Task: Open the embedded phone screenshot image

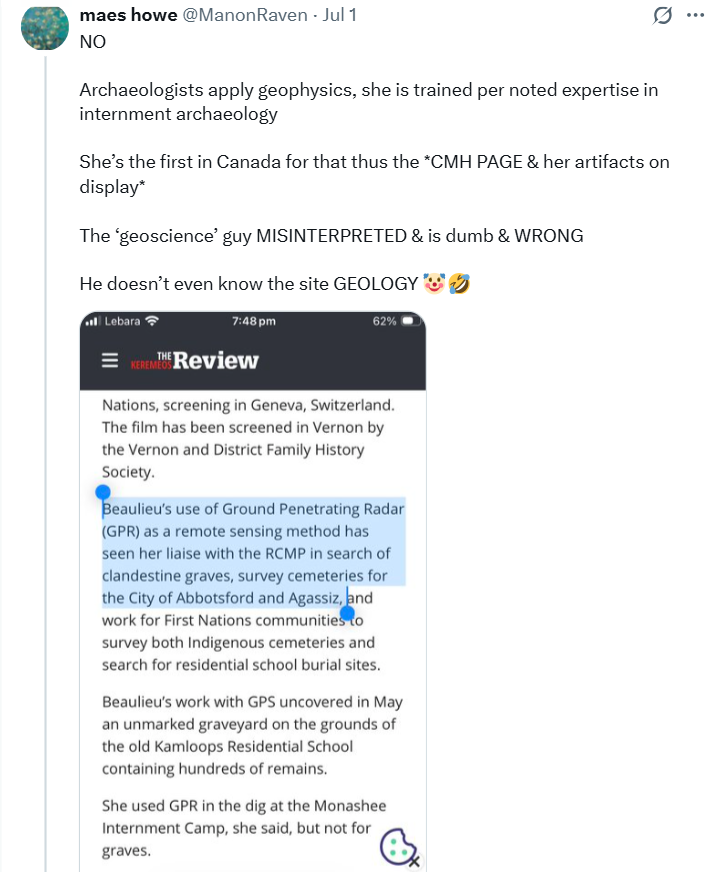Action: pyautogui.click(x=253, y=591)
